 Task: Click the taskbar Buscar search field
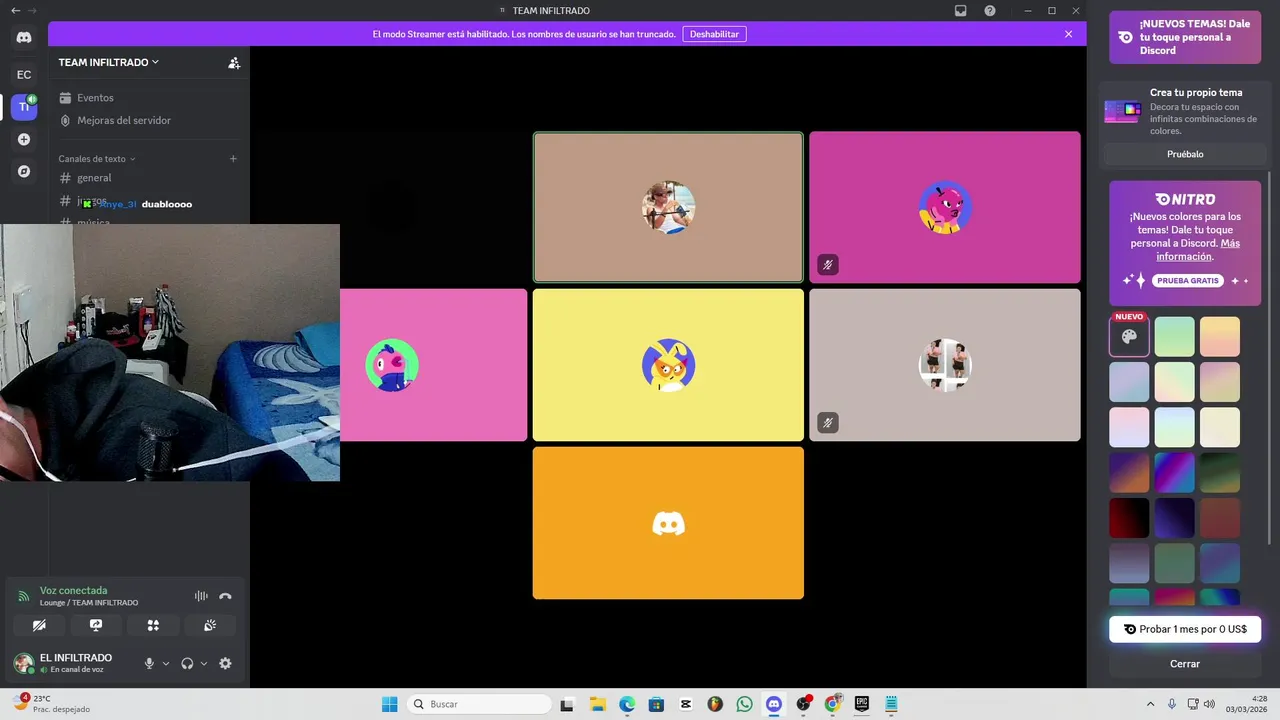(478, 704)
